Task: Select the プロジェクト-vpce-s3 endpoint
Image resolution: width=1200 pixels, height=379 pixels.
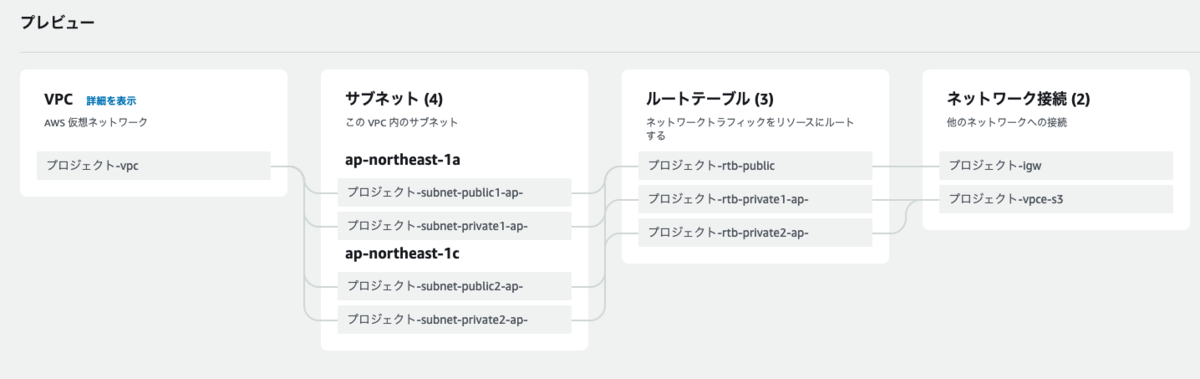Action: pyautogui.click(x=1056, y=199)
